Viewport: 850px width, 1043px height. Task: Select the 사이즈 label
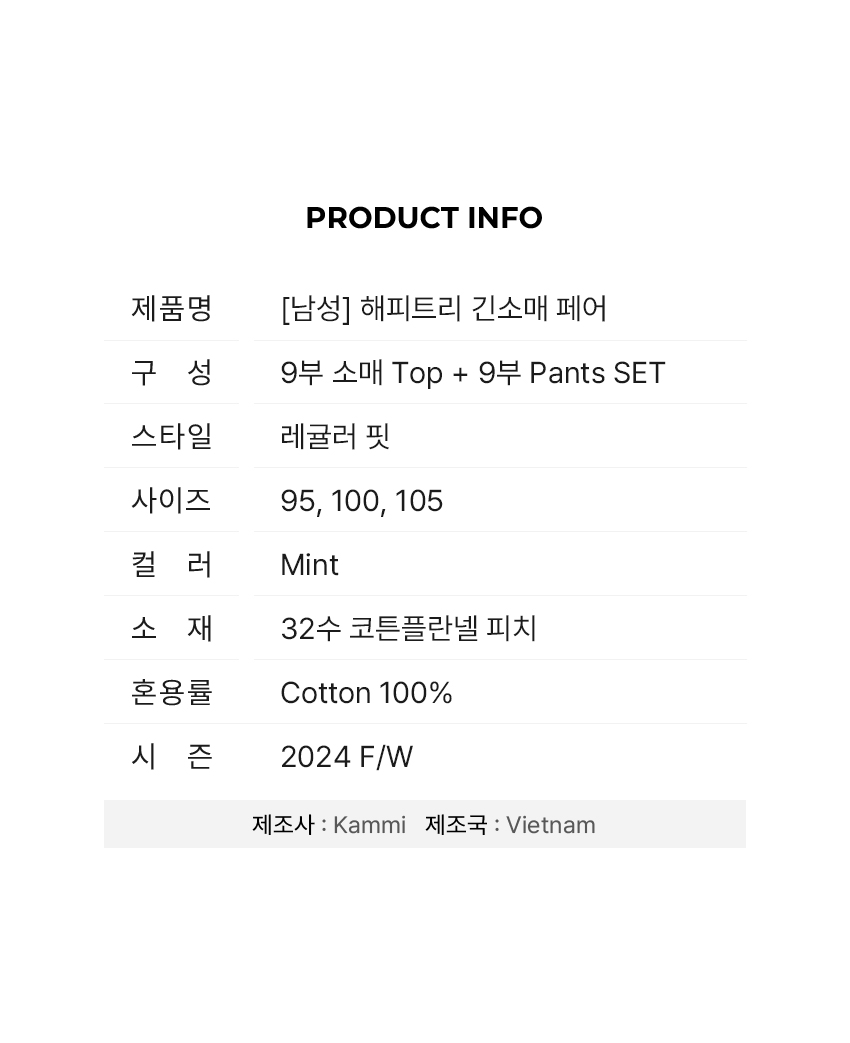point(172,500)
